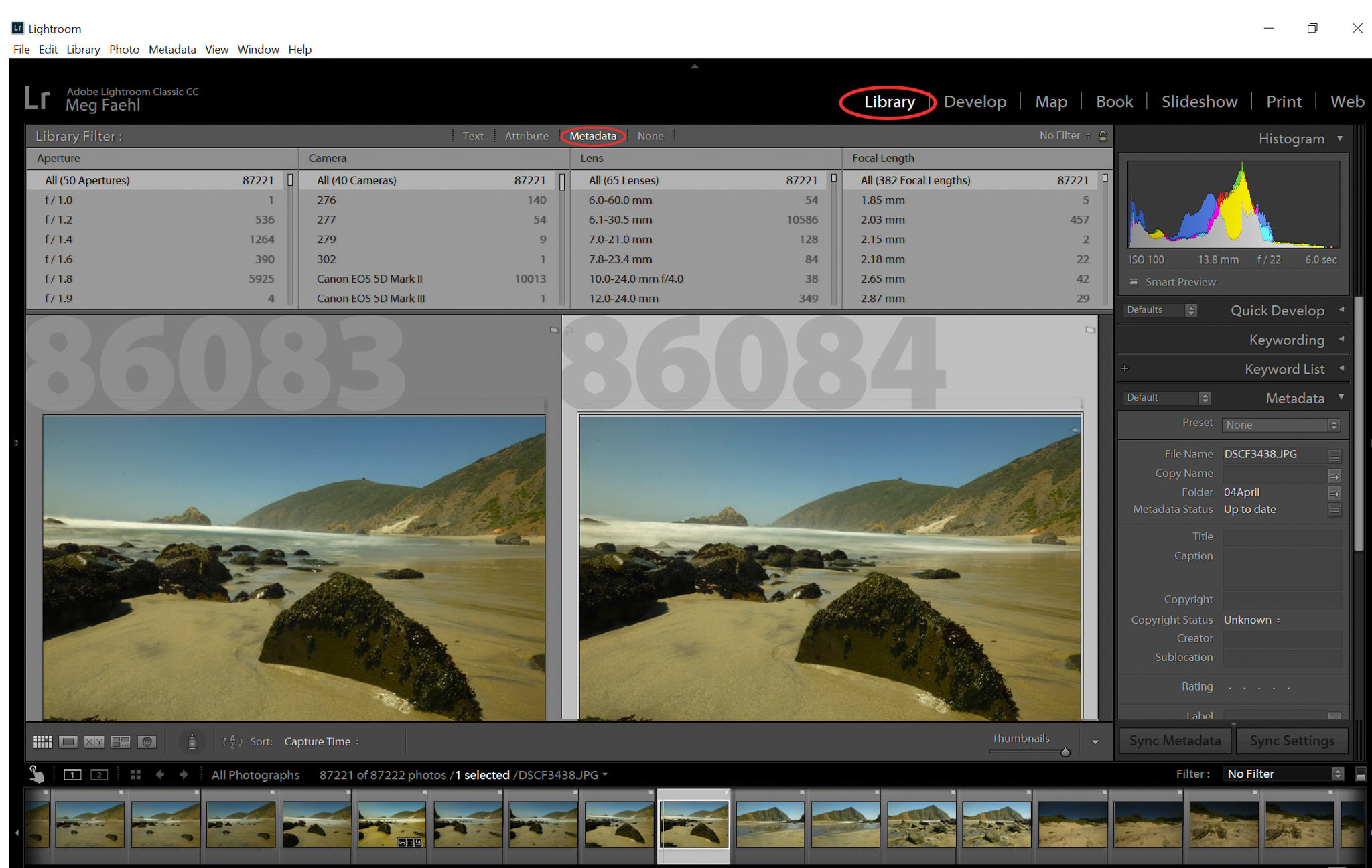The height and width of the screenshot is (868, 1372).
Task: Open the Defaults saved preset dropdown
Action: tap(1160, 310)
